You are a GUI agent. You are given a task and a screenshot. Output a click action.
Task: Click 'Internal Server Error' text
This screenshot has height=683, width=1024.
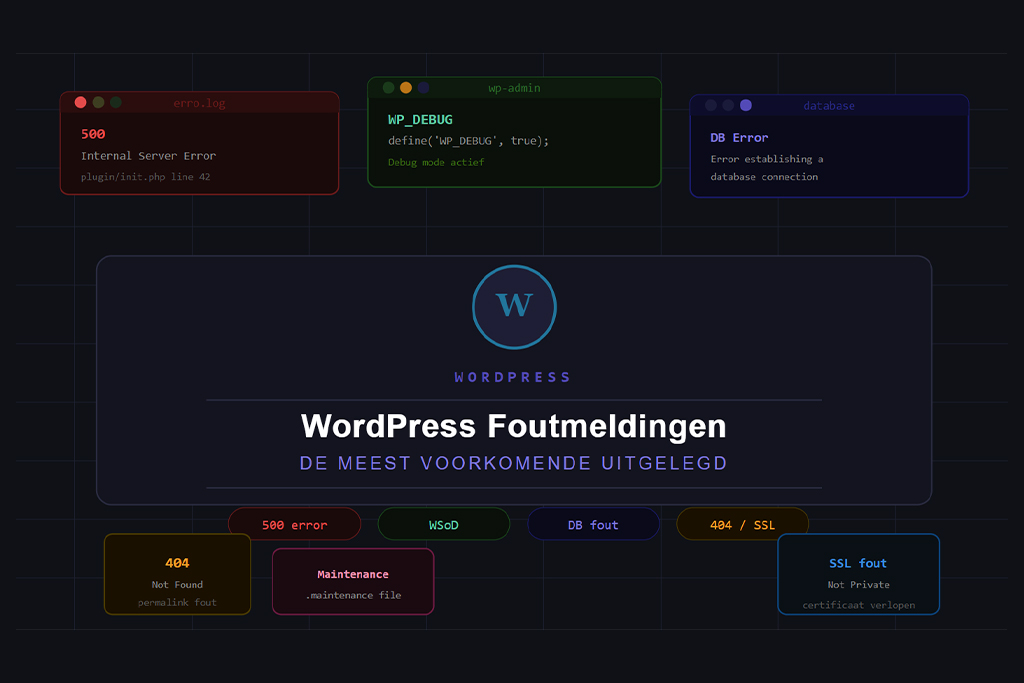click(148, 155)
